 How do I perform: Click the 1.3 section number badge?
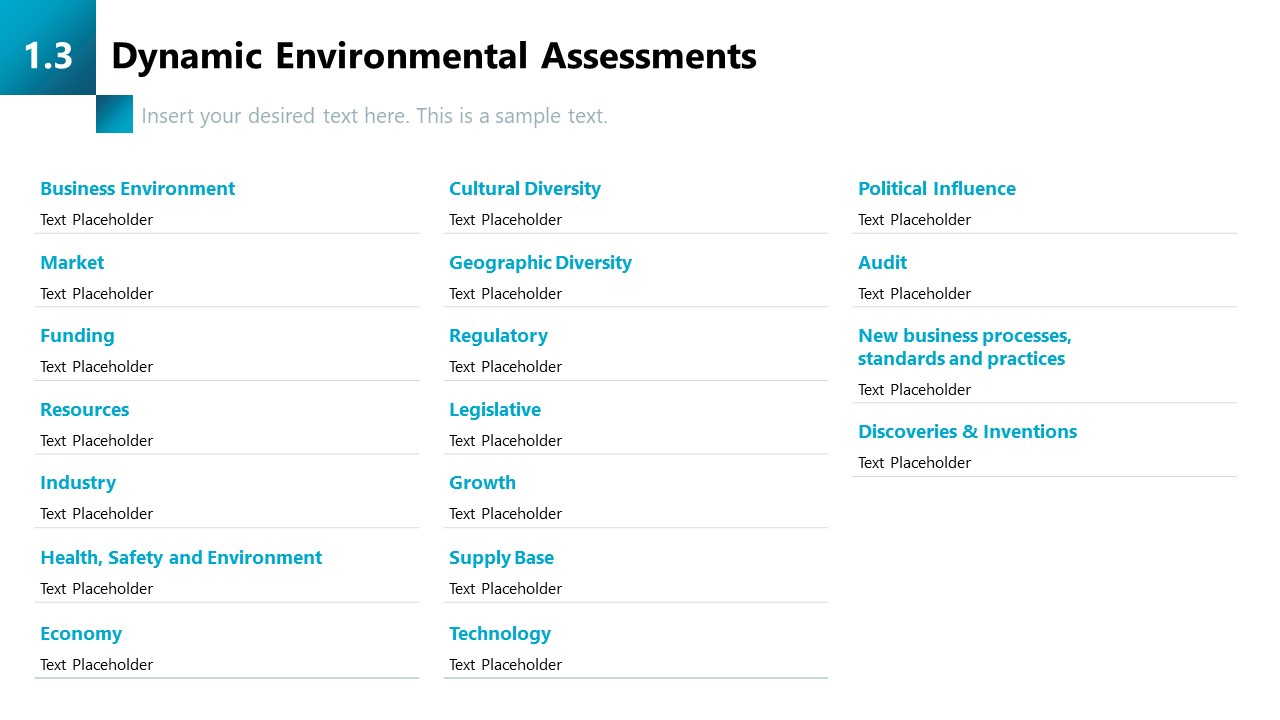pyautogui.click(x=48, y=55)
